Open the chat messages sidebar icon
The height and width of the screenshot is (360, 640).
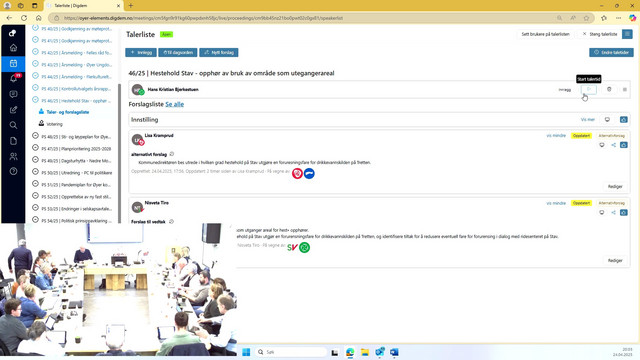click(13, 94)
